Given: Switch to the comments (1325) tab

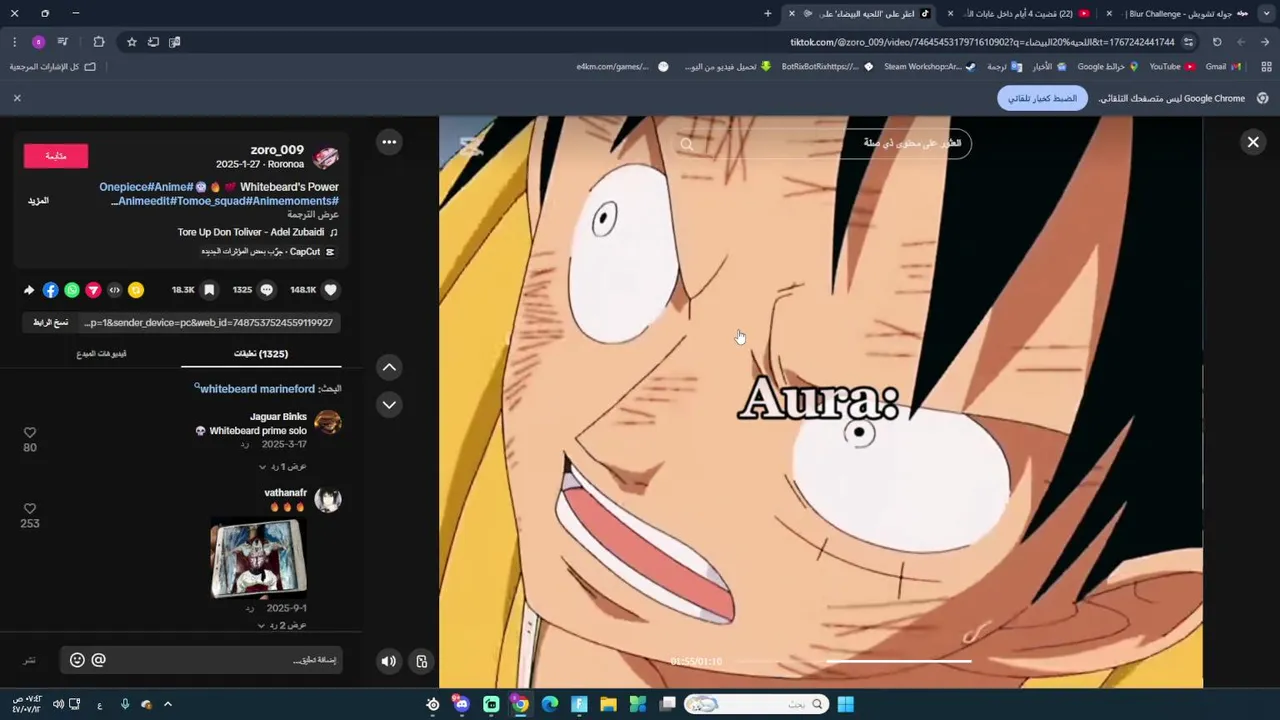Looking at the screenshot, I should click(x=261, y=354).
